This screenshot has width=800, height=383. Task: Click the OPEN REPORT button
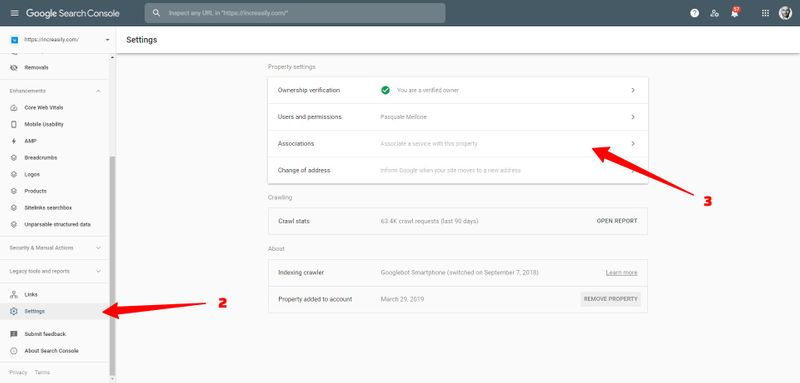tap(617, 221)
